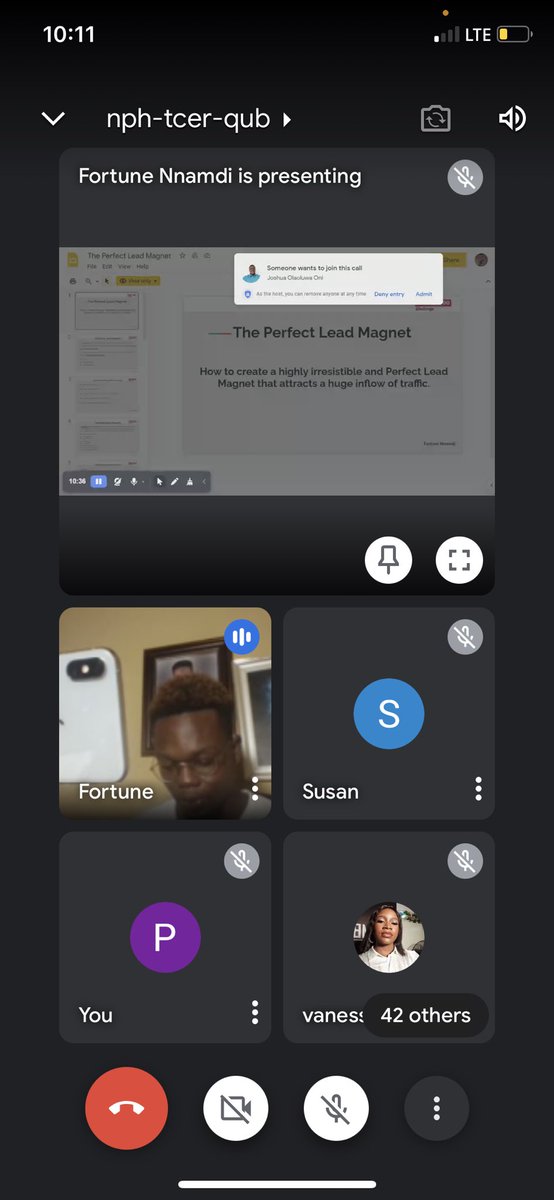This screenshot has width=554, height=1200.
Task: Tap Fortune's speaking audio indicator
Action: click(x=241, y=636)
